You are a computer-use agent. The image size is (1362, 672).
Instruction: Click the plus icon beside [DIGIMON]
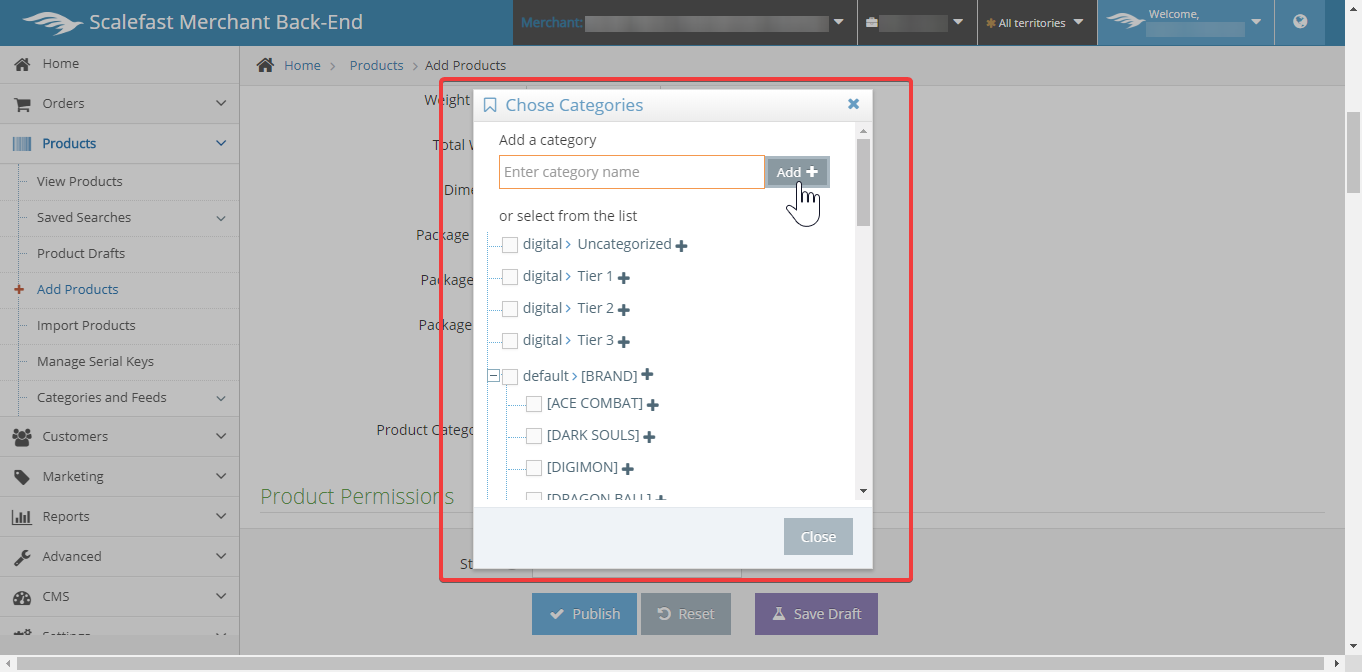pos(628,469)
